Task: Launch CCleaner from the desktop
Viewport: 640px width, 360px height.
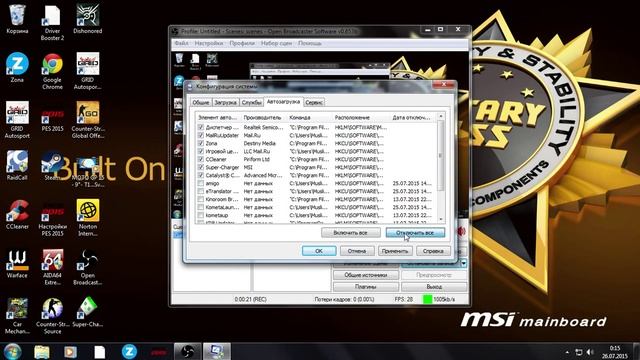Action: pyautogui.click(x=17, y=214)
